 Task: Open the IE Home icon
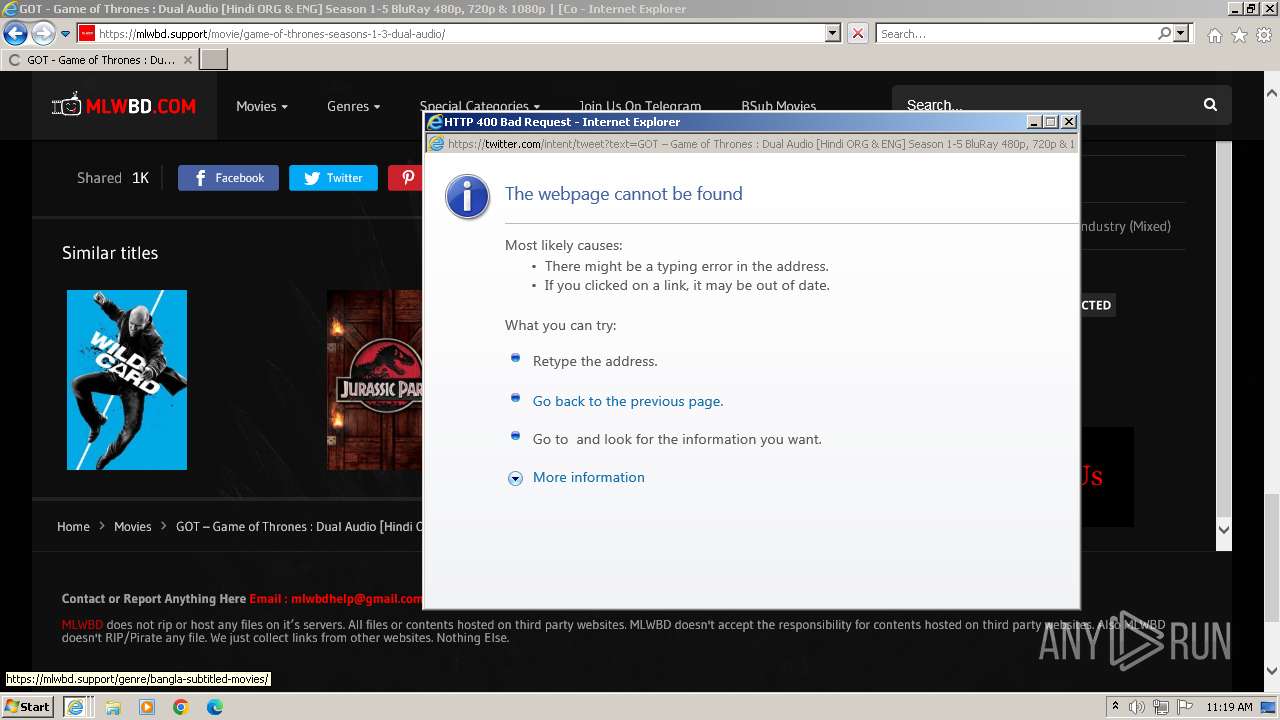click(1214, 35)
